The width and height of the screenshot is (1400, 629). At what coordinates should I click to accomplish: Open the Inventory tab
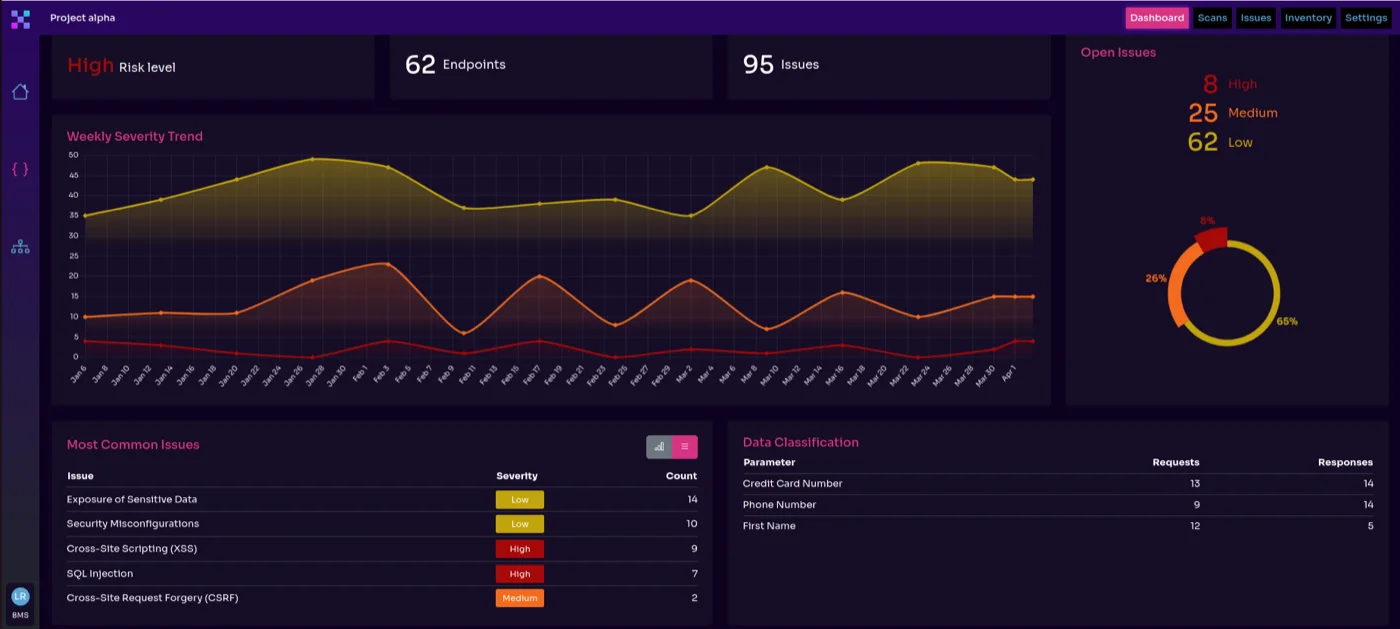click(x=1308, y=17)
